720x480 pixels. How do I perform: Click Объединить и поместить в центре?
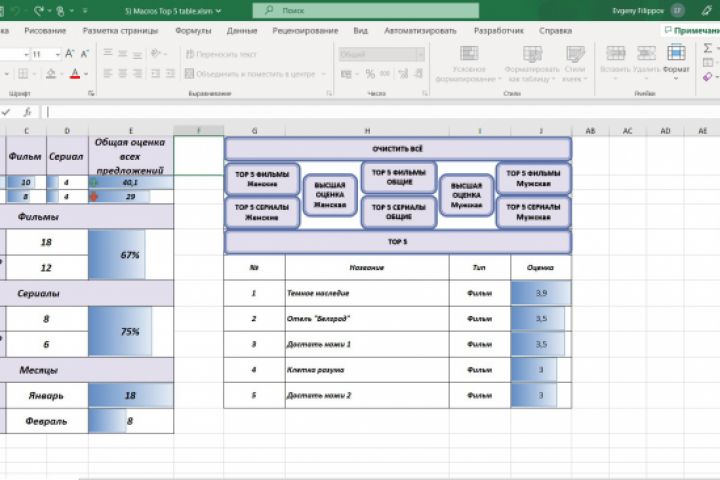pos(250,73)
